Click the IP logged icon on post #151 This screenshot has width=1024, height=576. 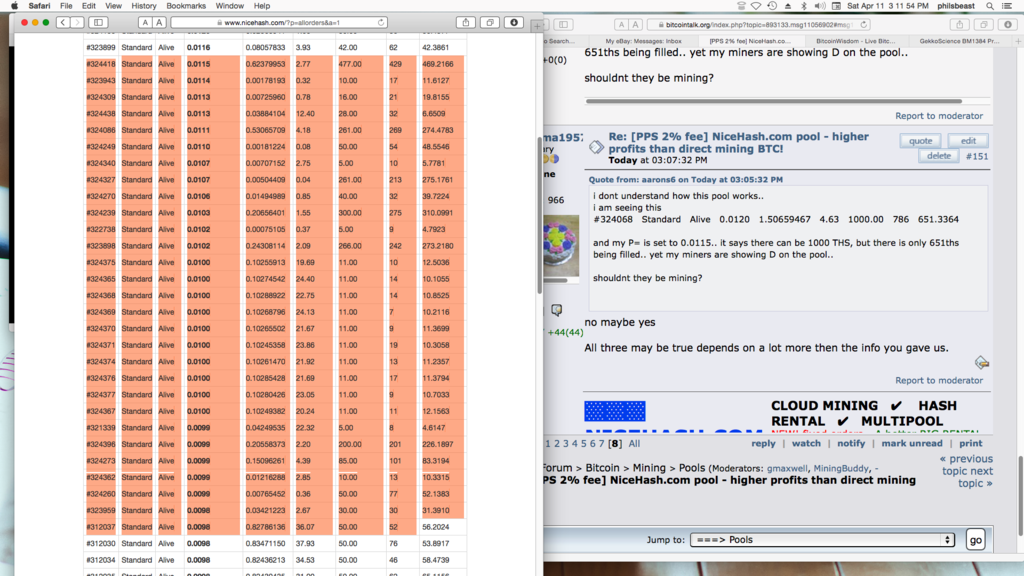pos(982,362)
